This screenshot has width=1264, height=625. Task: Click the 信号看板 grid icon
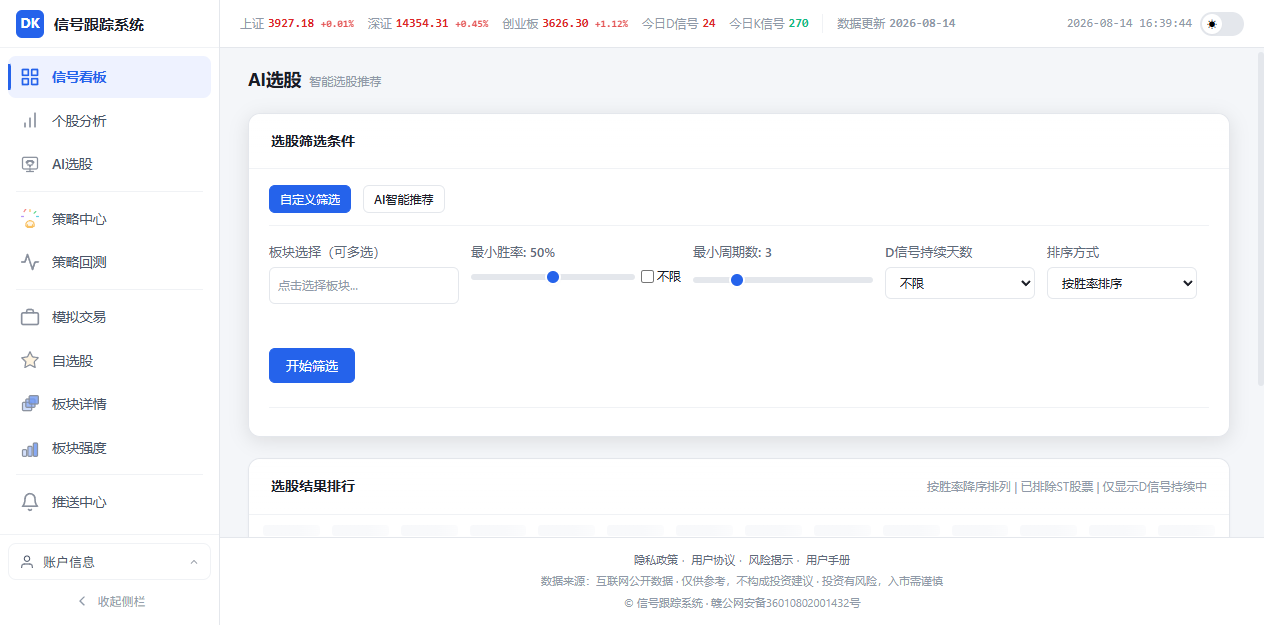(x=30, y=77)
